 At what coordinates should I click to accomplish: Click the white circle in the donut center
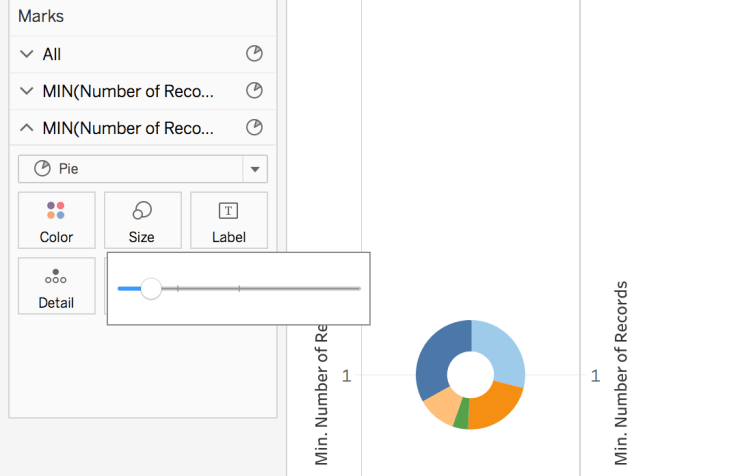click(x=470, y=374)
